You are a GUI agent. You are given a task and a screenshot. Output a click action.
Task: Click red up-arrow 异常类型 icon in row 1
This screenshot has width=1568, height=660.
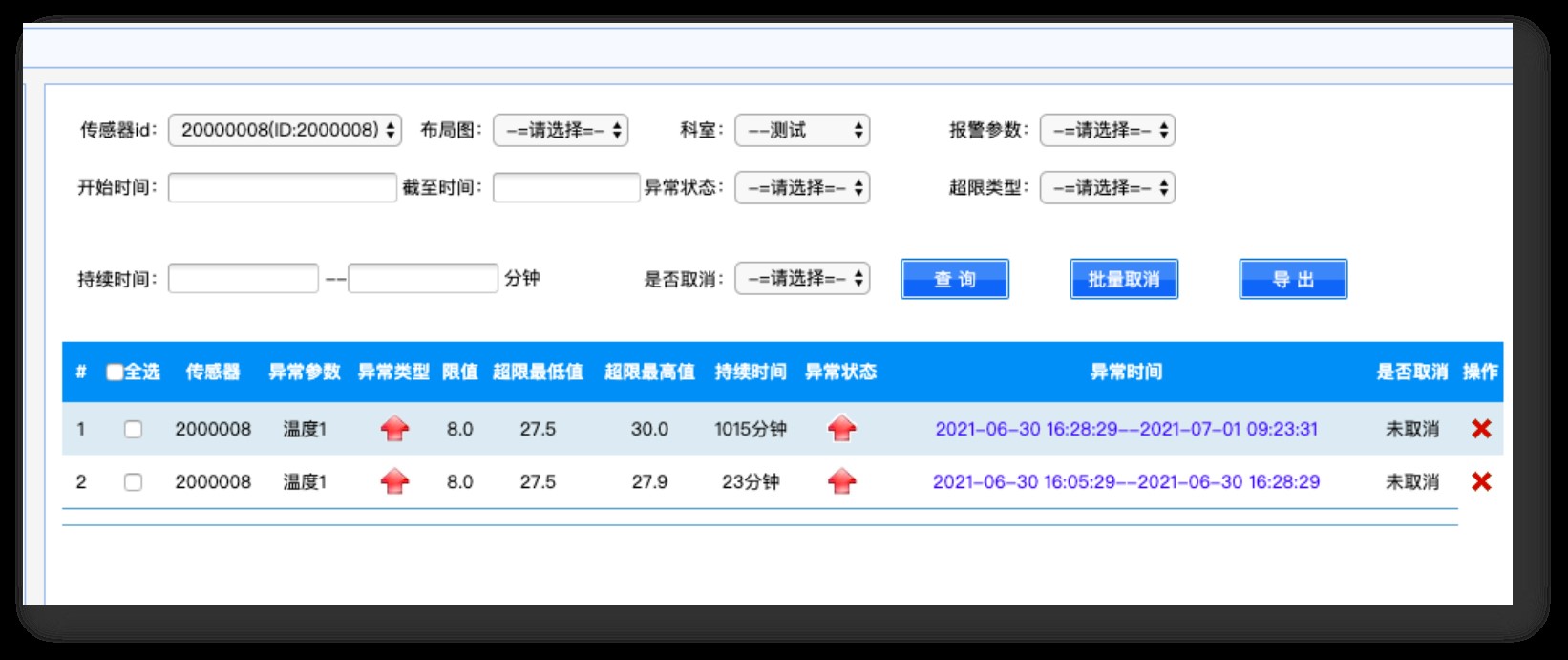tap(394, 429)
